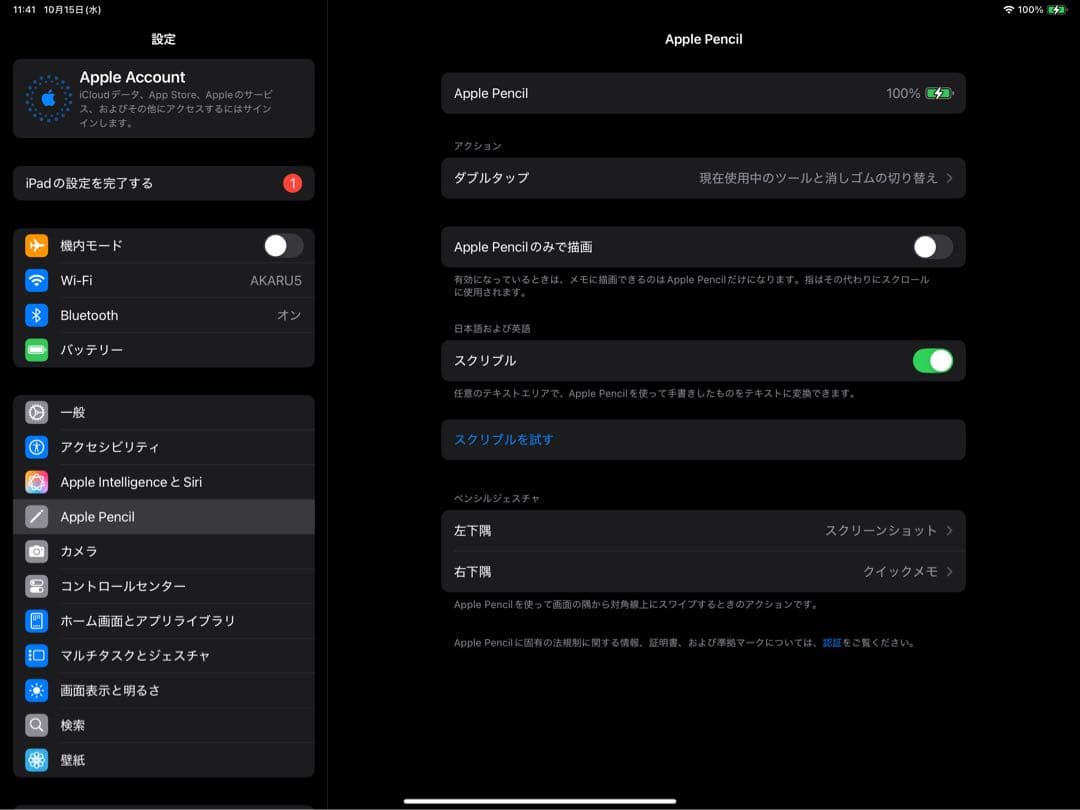The height and width of the screenshot is (810, 1080).
Task: Select the Wi-Fi icon in sidebar
Action: click(36, 281)
